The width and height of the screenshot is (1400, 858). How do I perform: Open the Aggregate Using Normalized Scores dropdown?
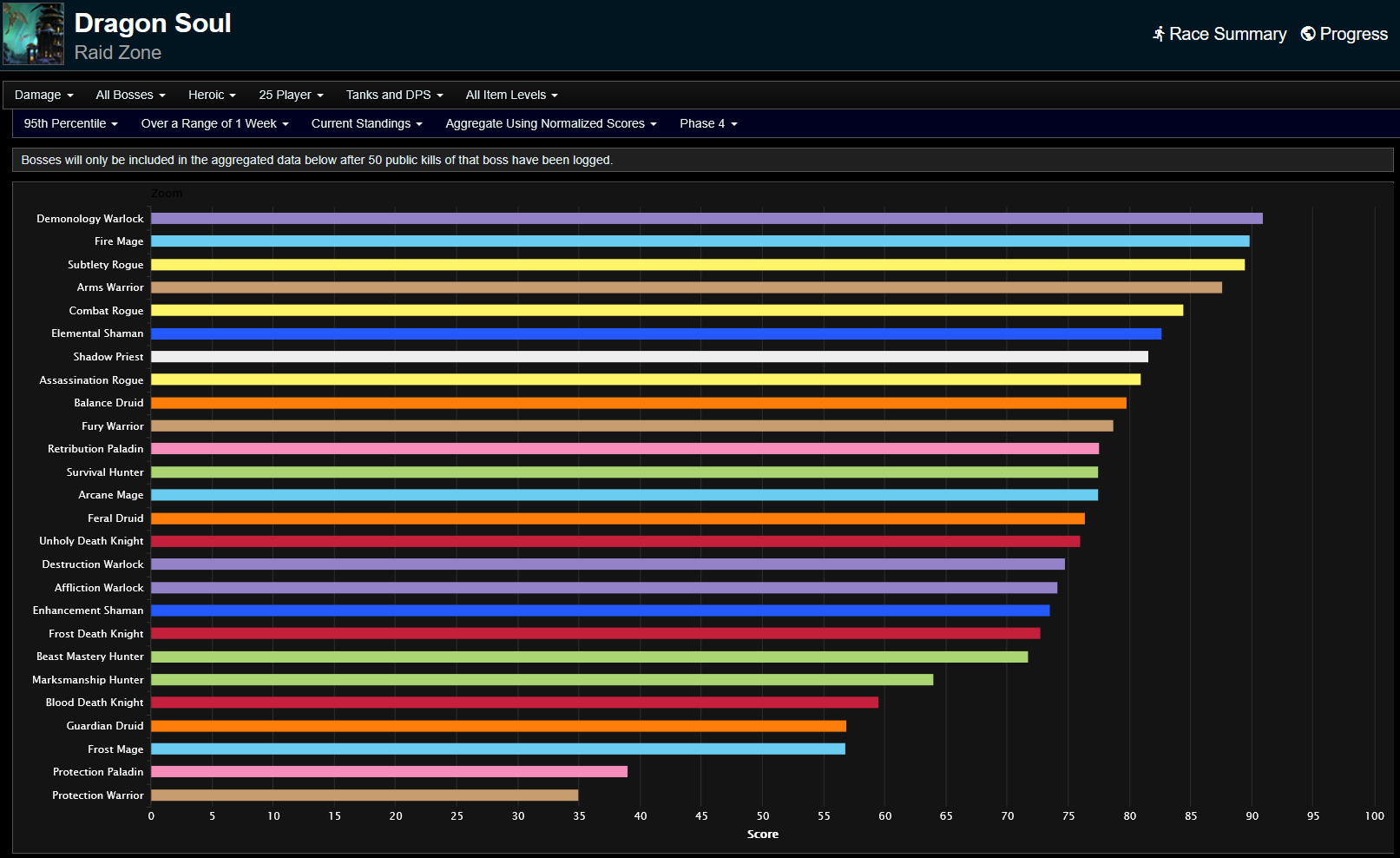point(550,123)
